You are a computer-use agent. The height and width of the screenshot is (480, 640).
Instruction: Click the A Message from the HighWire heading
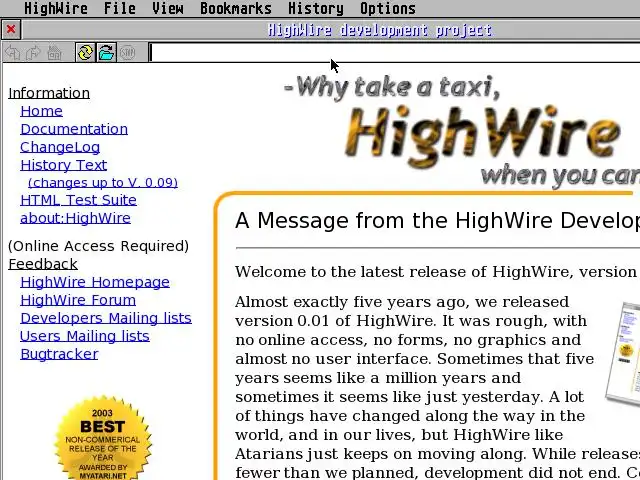(x=438, y=221)
